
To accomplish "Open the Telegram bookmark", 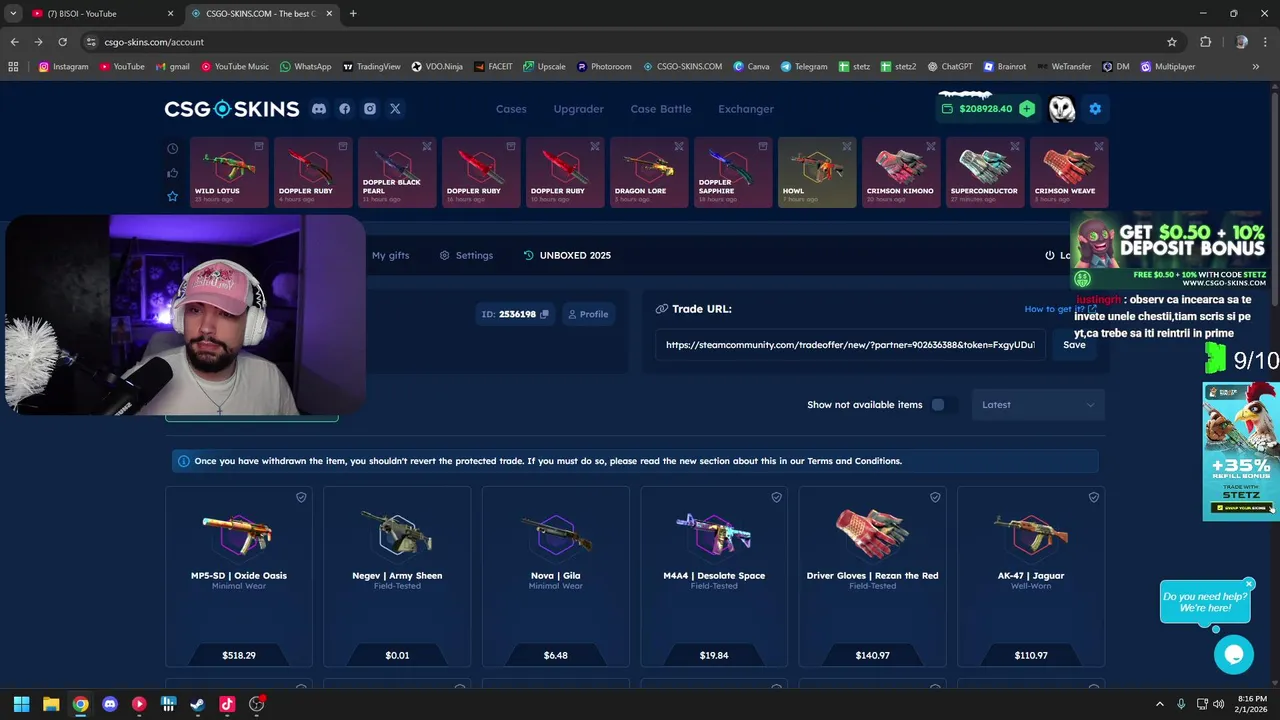I will (803, 67).
